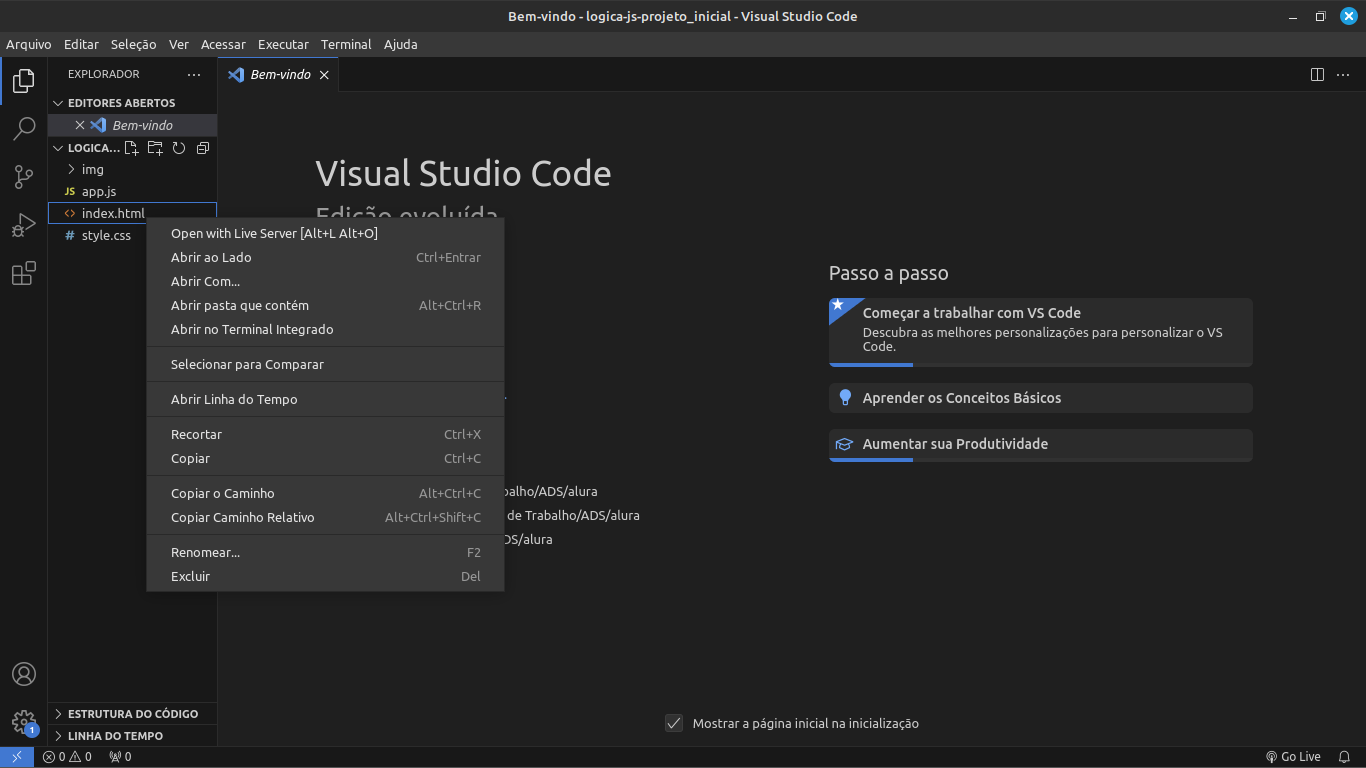The image size is (1366, 768).
Task: Collapse all folders in explorer icon
Action: click(x=203, y=148)
